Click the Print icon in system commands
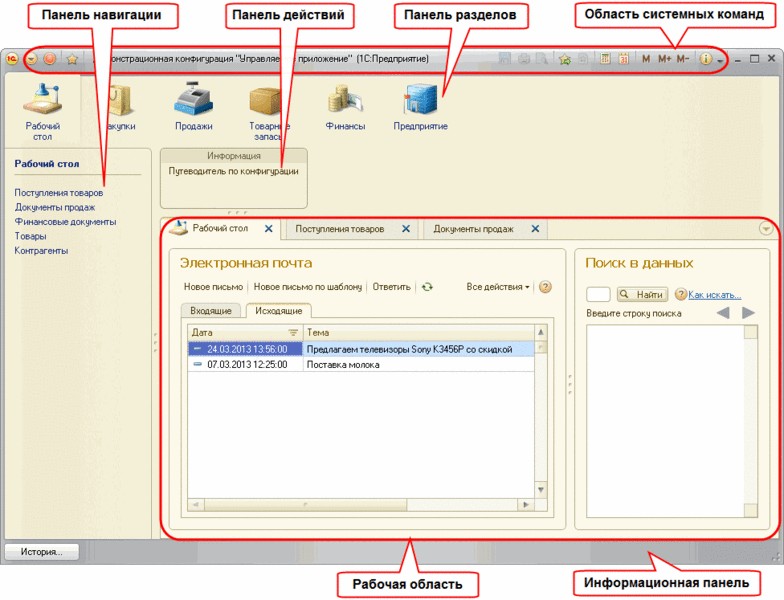This screenshot has height=600, width=784. (x=524, y=59)
